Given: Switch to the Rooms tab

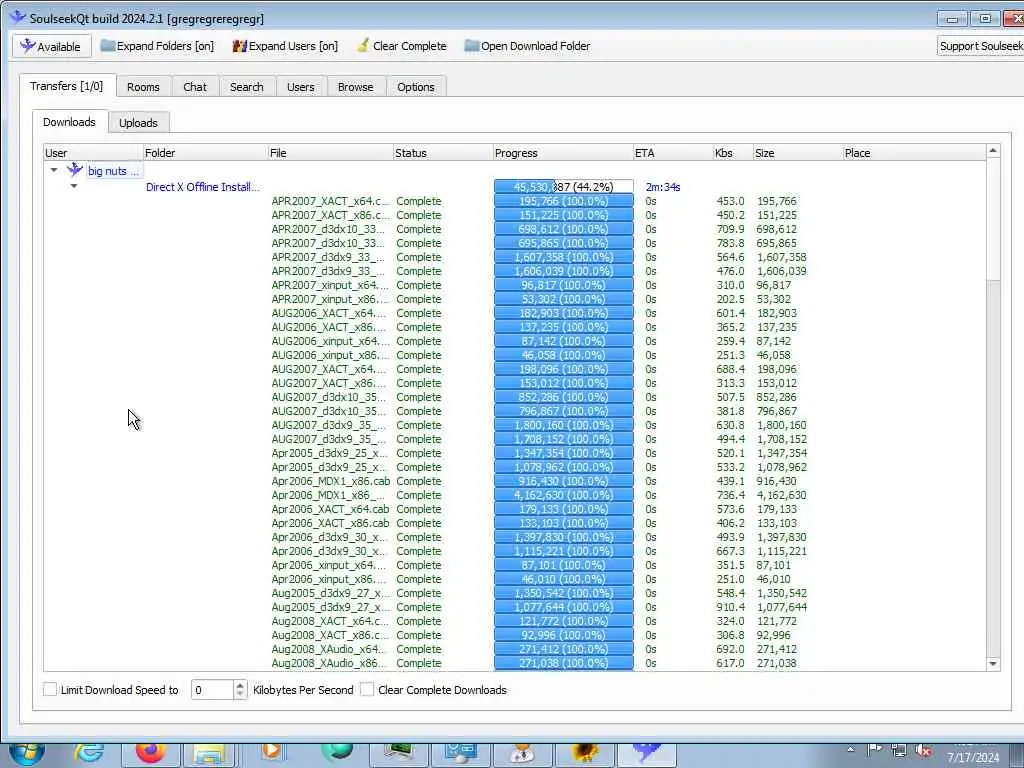Looking at the screenshot, I should coord(143,87).
